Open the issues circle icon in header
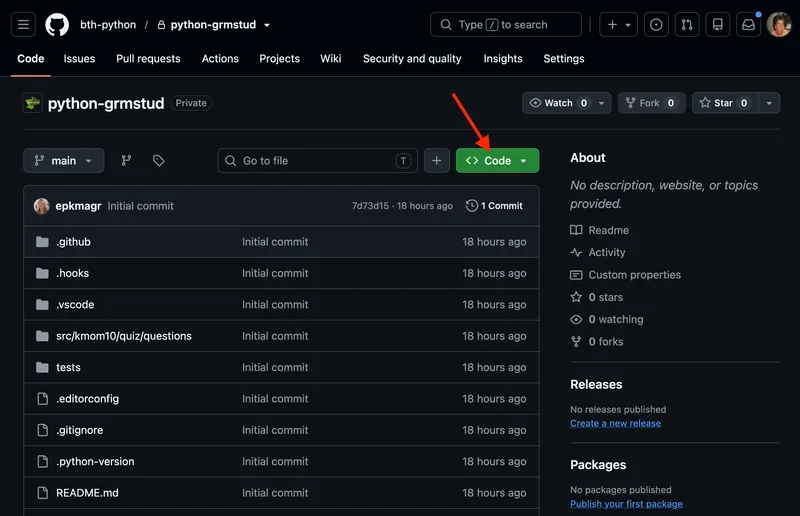This screenshot has height=516, width=800. pyautogui.click(x=656, y=24)
